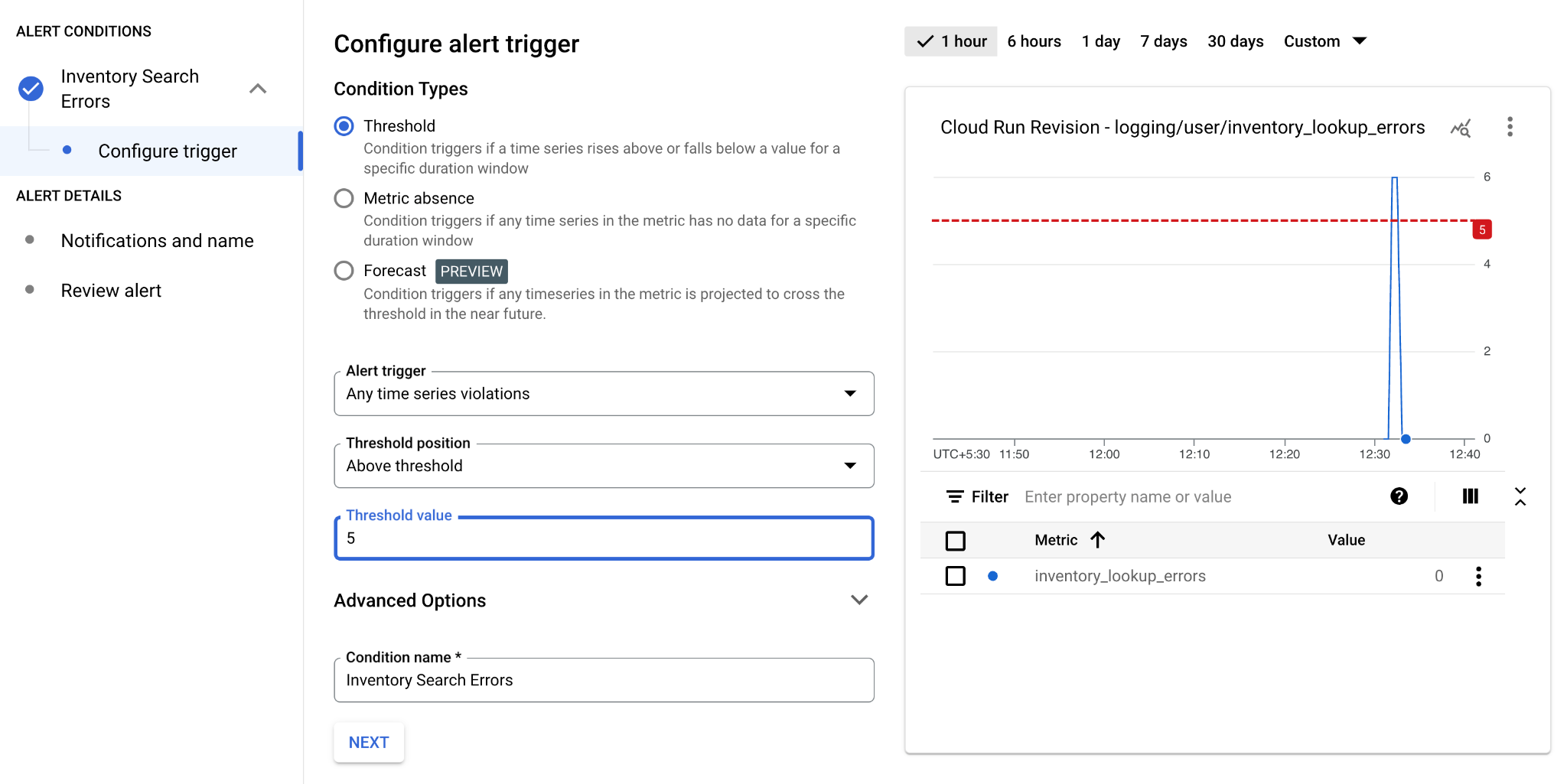The image size is (1567, 784).
Task: Click the Filter list icon
Action: (954, 496)
